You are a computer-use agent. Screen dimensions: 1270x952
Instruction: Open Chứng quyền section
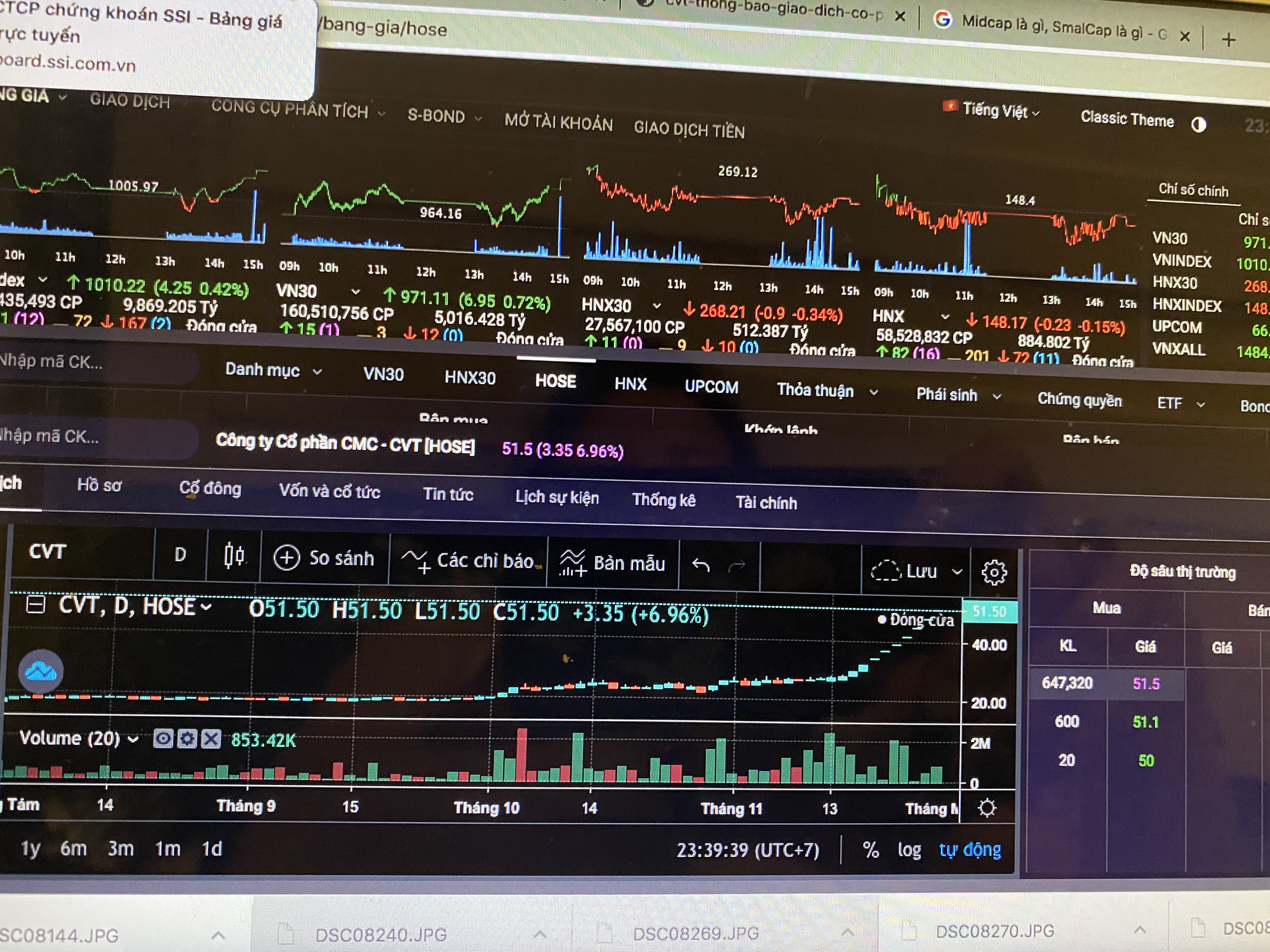click(x=1079, y=400)
